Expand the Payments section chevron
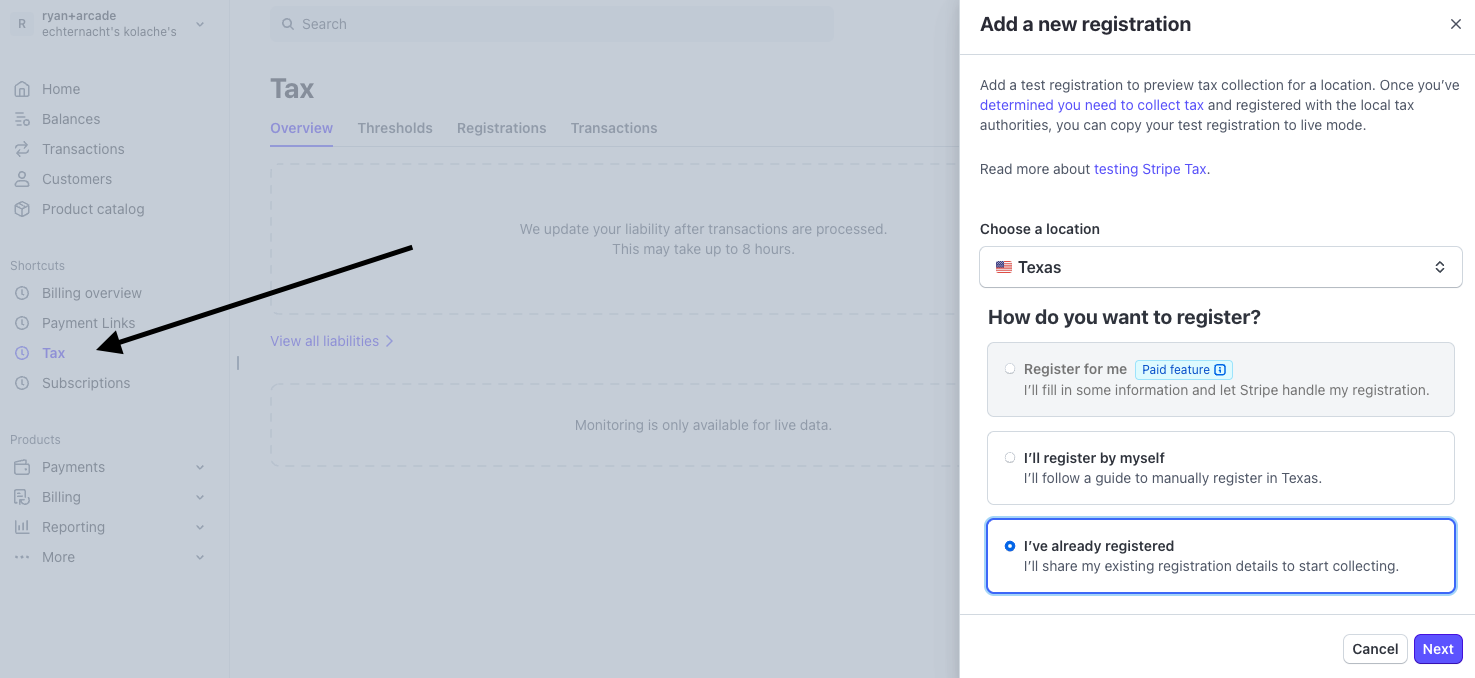 pyautogui.click(x=200, y=467)
